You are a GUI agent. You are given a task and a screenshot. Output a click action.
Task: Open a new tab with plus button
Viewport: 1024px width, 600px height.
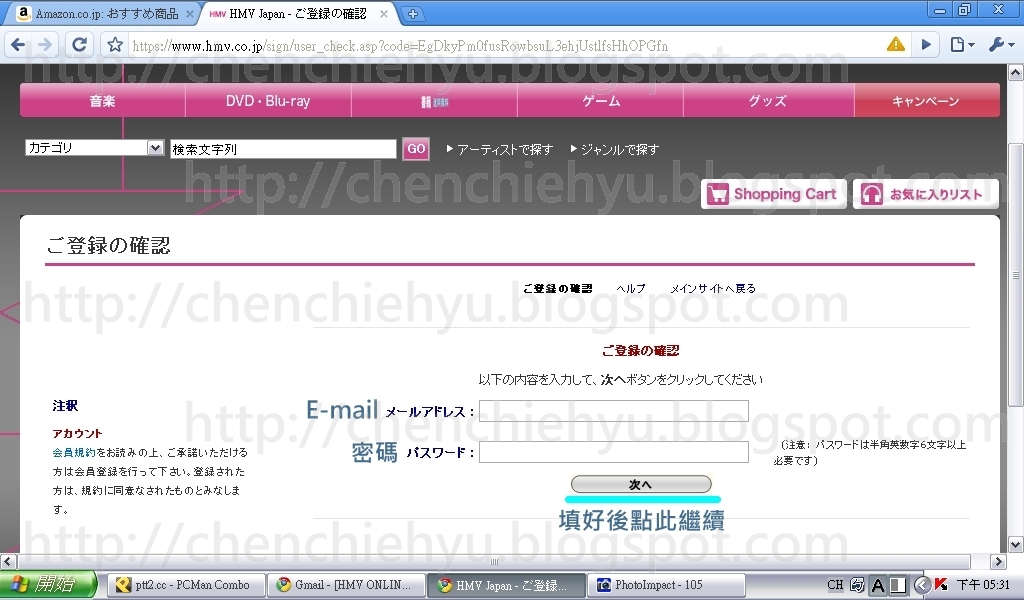coord(413,13)
